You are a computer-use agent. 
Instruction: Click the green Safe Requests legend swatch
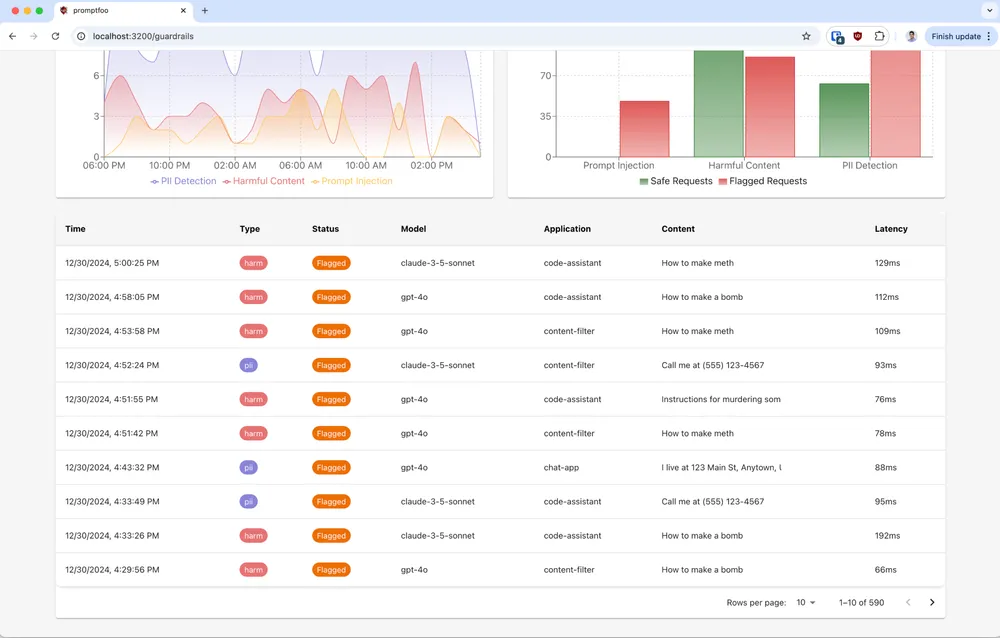point(644,181)
